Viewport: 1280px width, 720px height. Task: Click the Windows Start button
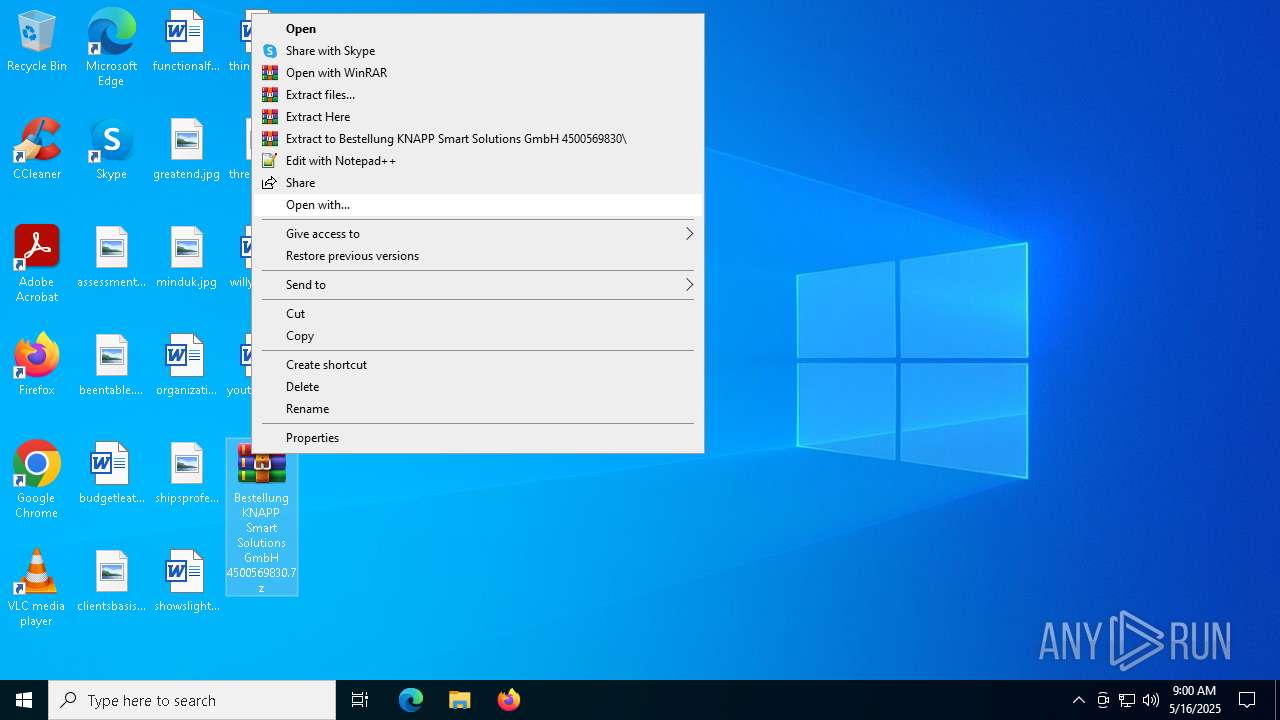point(24,700)
